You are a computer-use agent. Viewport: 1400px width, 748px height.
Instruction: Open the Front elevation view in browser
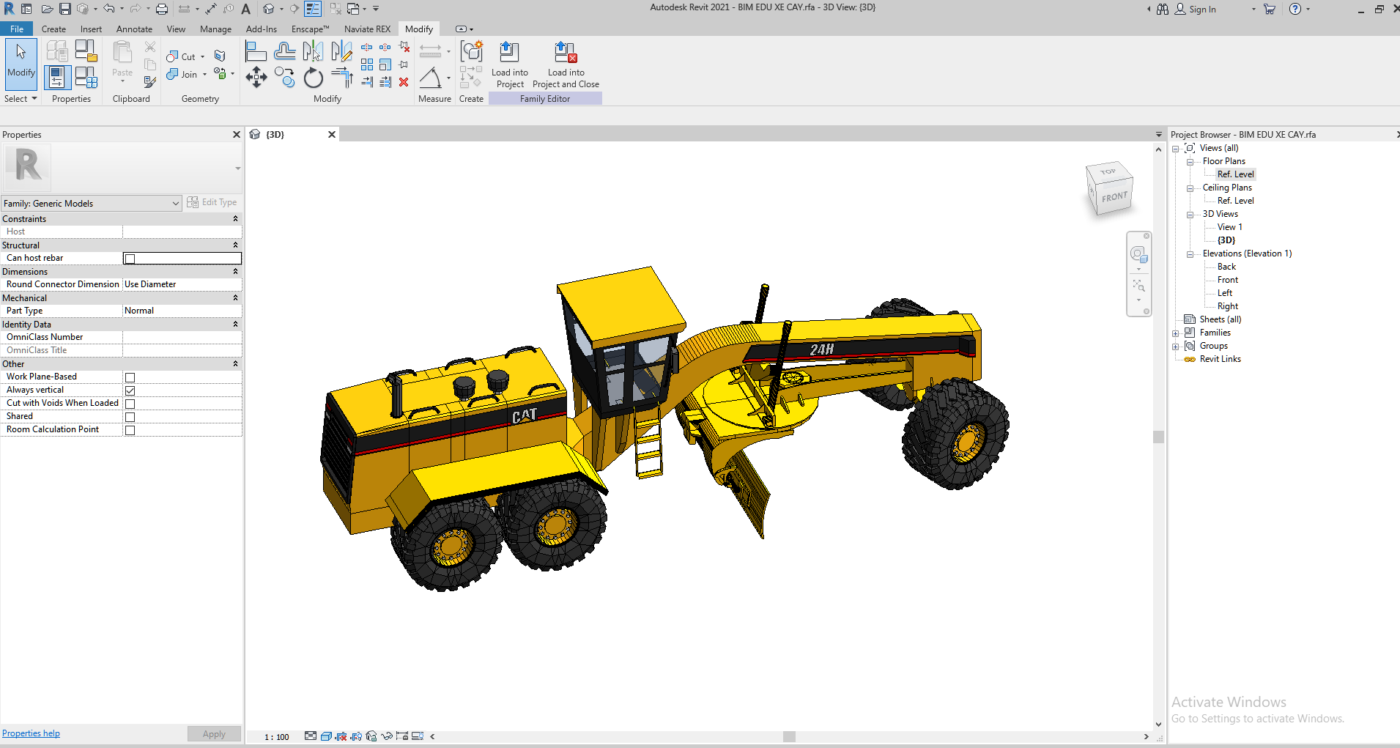1227,280
